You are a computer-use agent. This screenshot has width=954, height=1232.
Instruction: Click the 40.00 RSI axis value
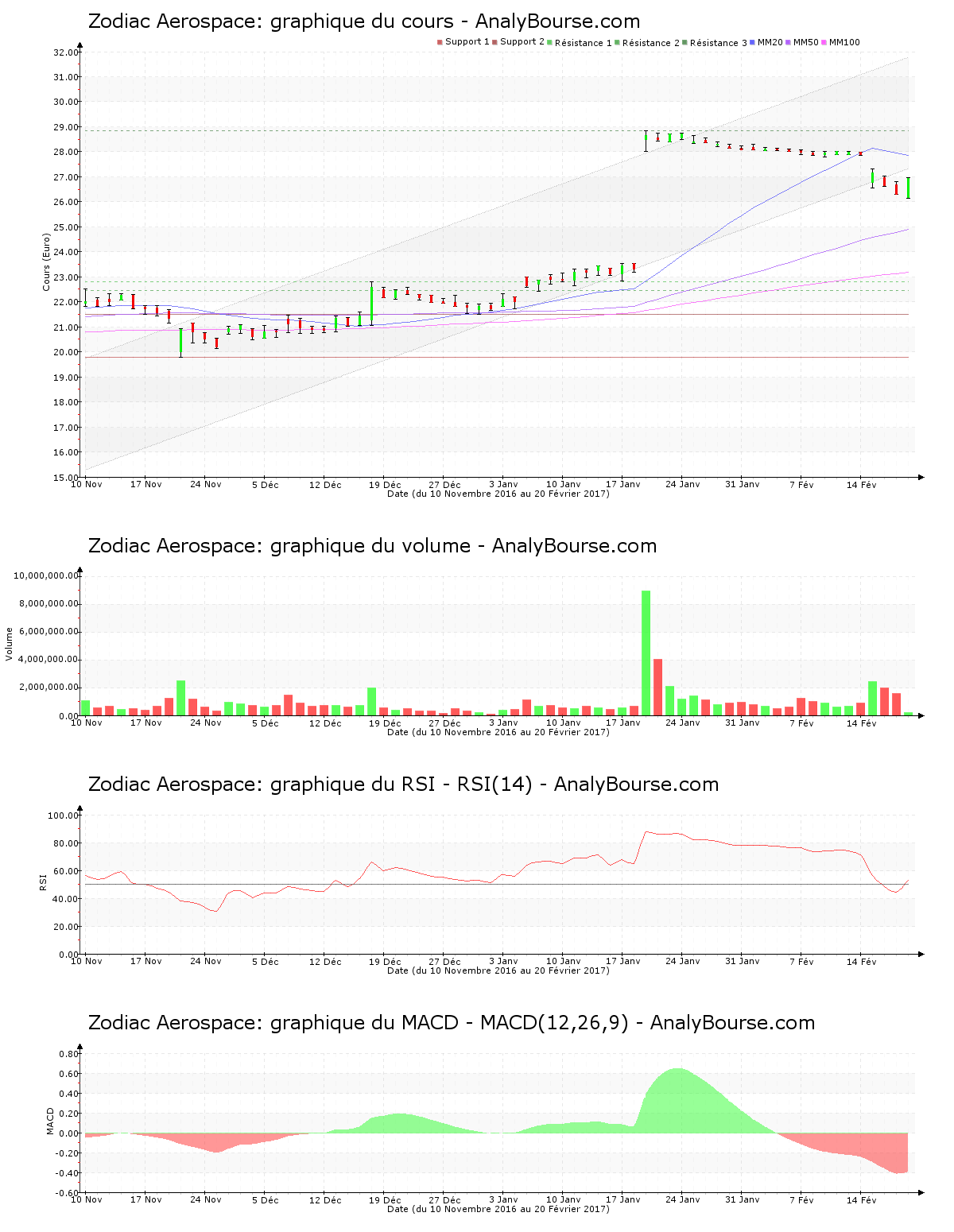pyautogui.click(x=66, y=899)
